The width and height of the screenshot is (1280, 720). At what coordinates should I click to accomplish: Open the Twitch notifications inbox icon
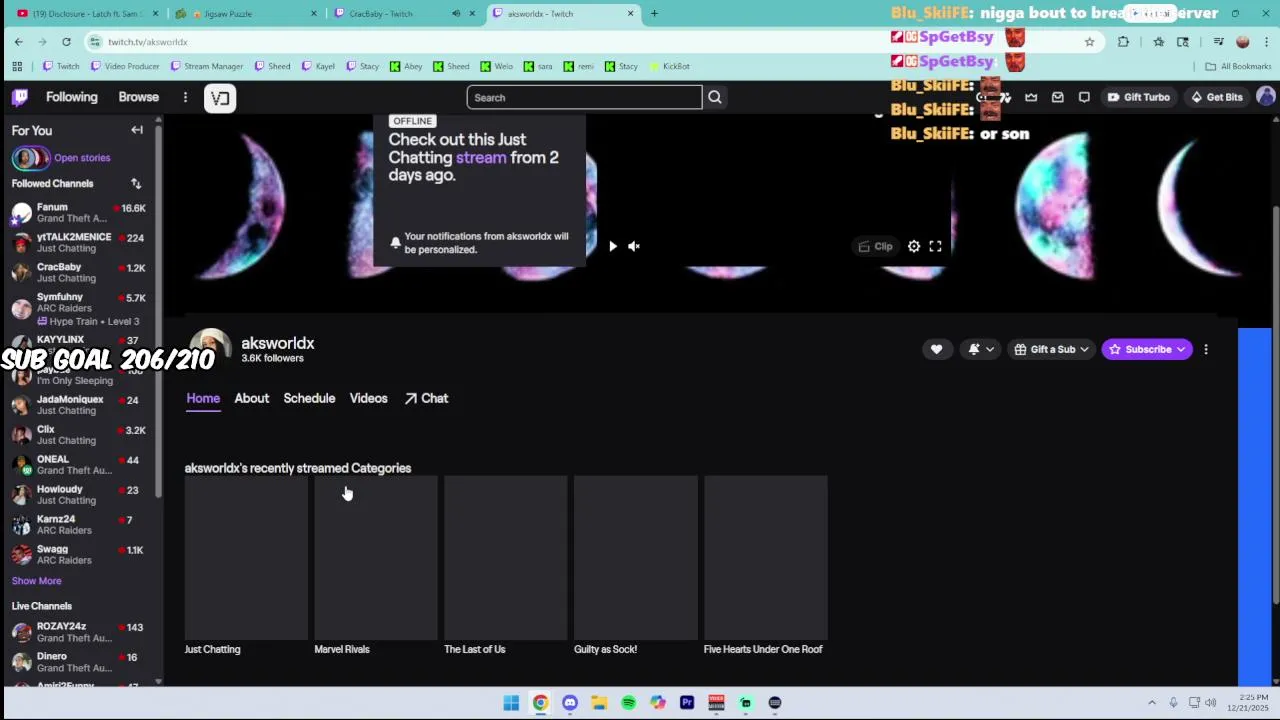1057,97
